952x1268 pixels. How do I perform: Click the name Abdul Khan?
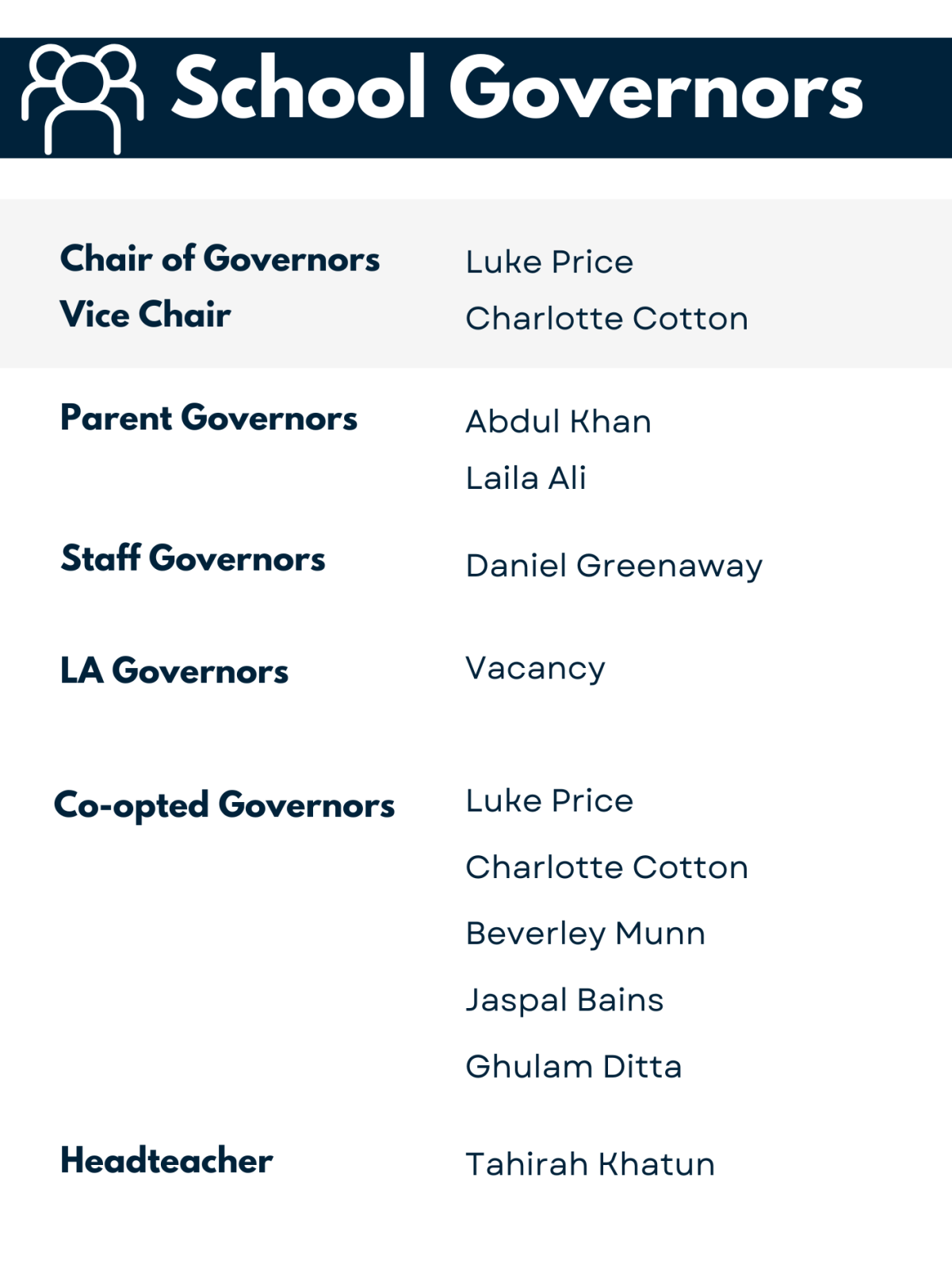[558, 422]
